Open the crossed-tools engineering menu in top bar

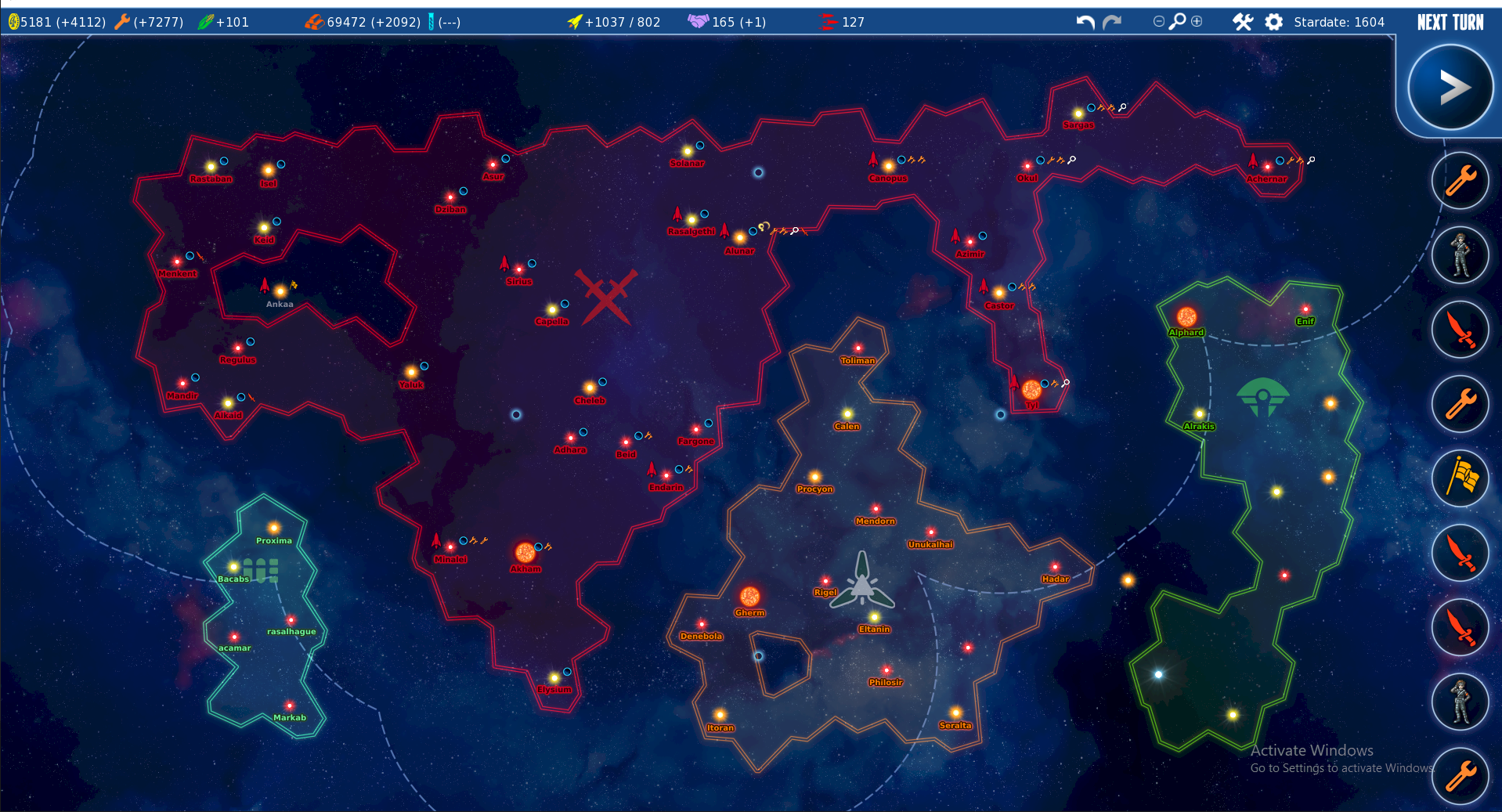tap(1242, 22)
